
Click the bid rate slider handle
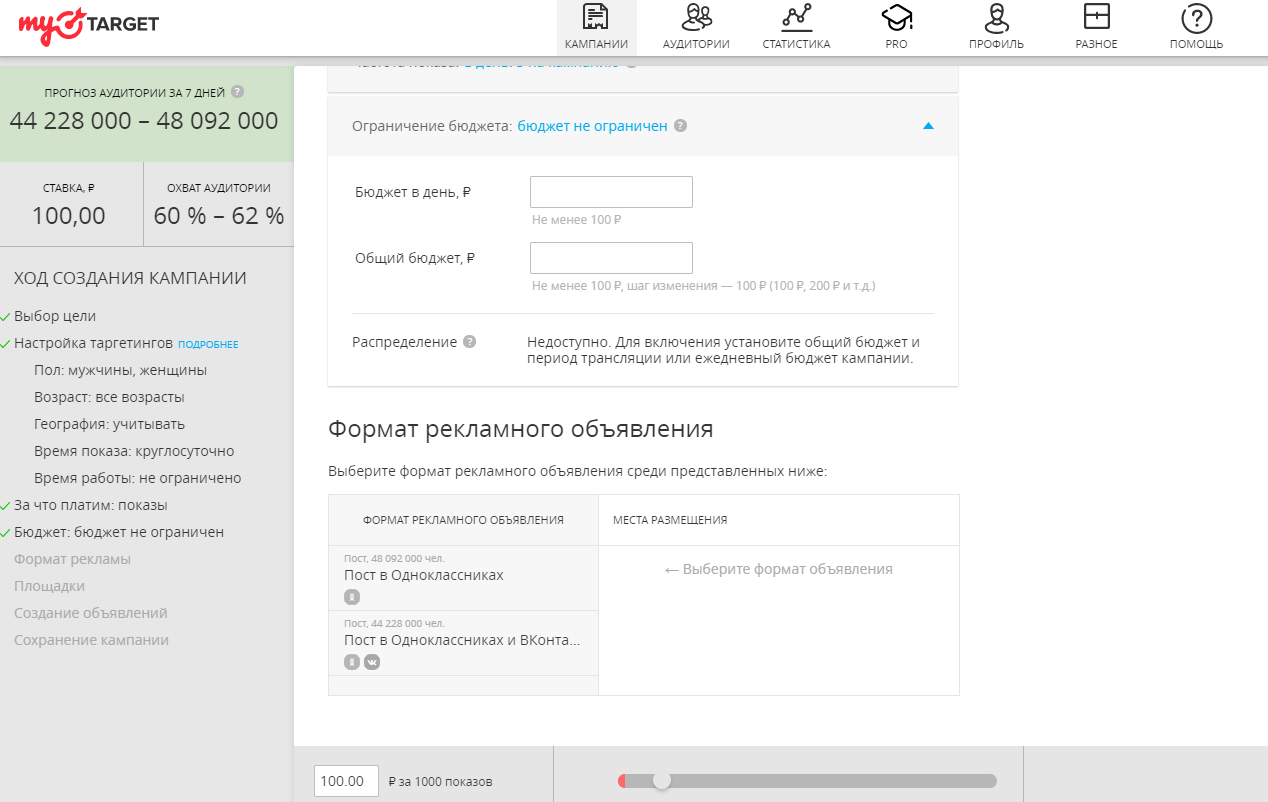(661, 780)
